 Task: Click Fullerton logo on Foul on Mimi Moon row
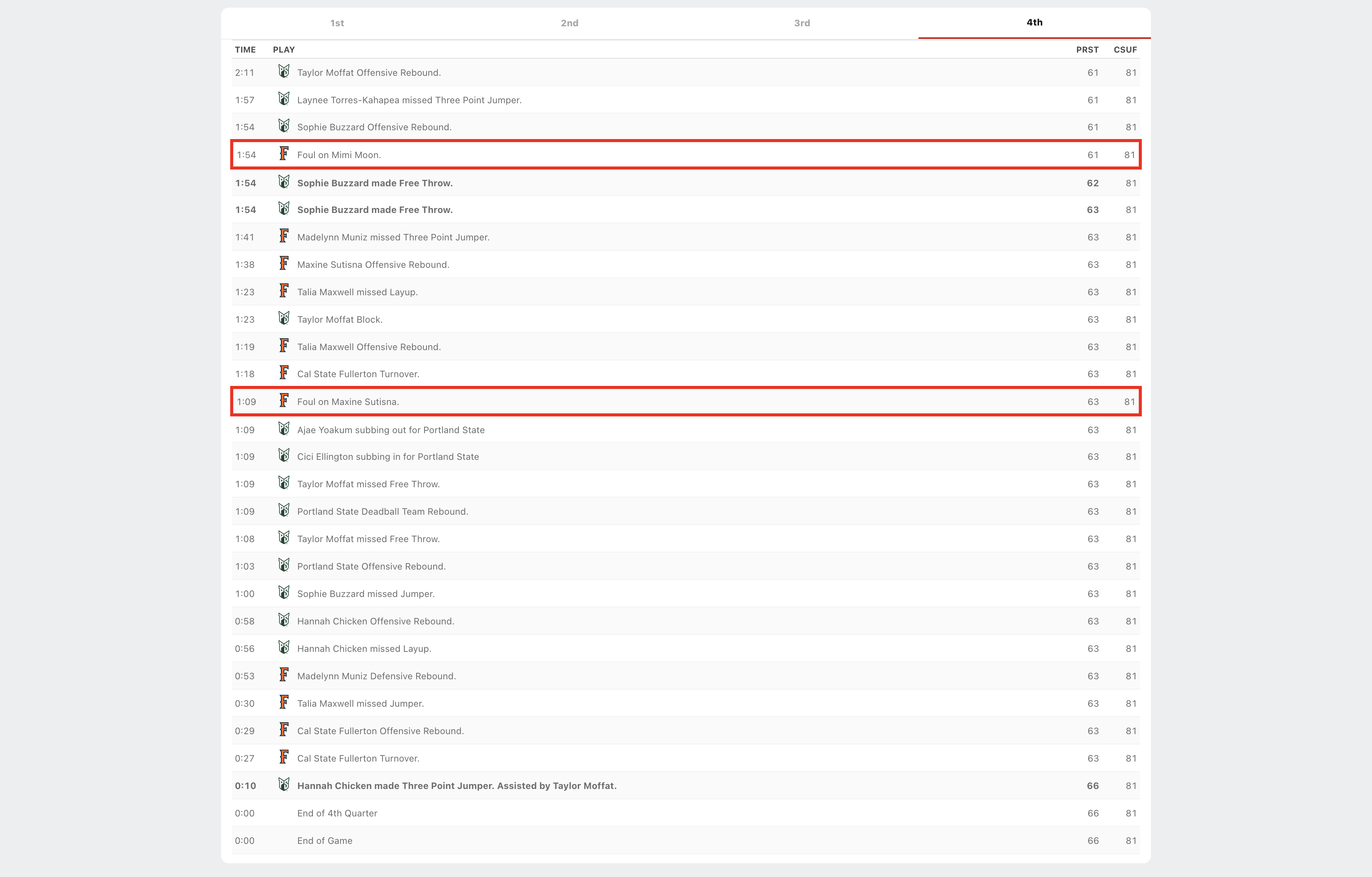tap(284, 154)
